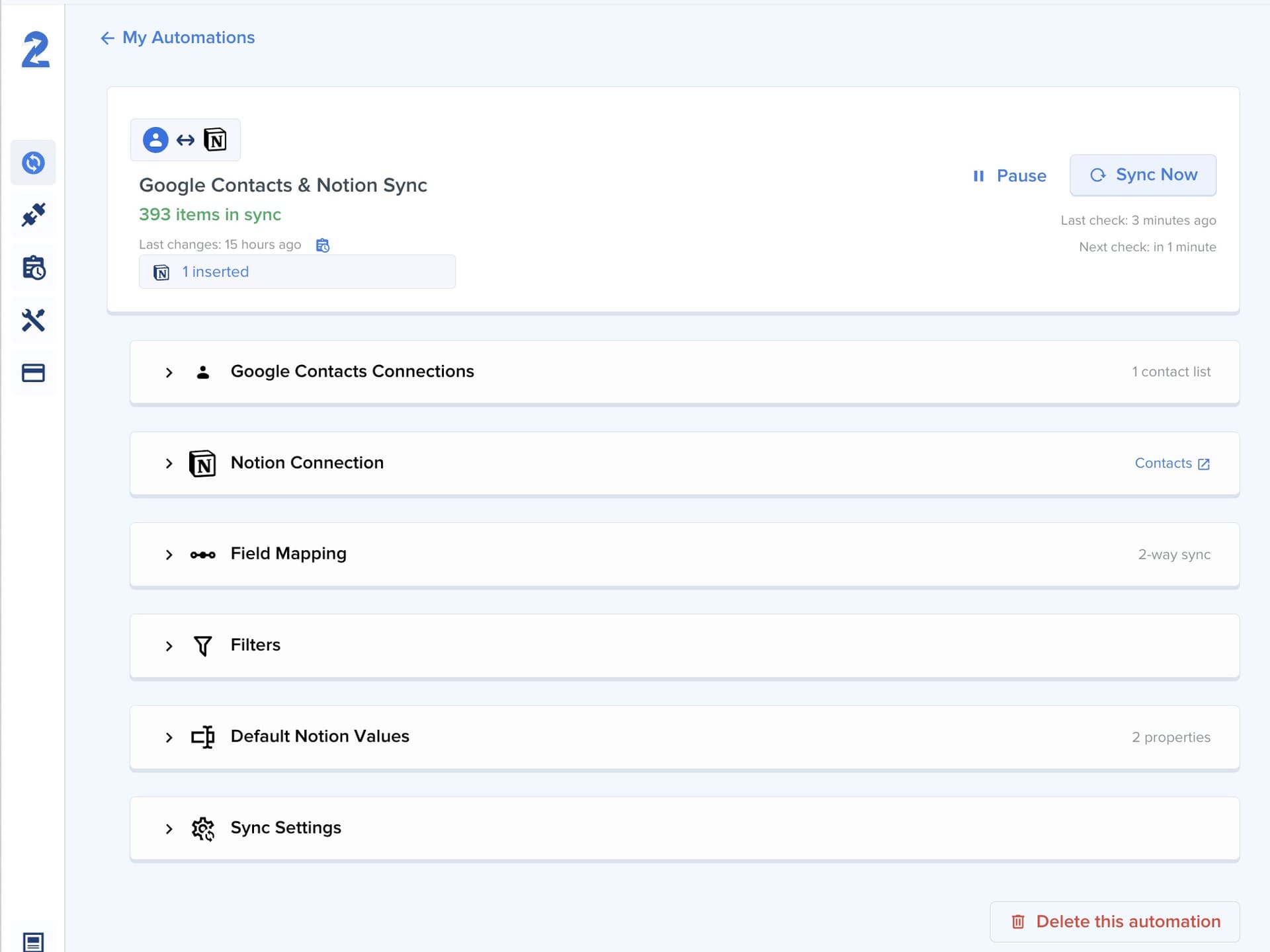Click the Notion icon in the automation header badge
Viewport: 1270px width, 952px height.
point(216,139)
